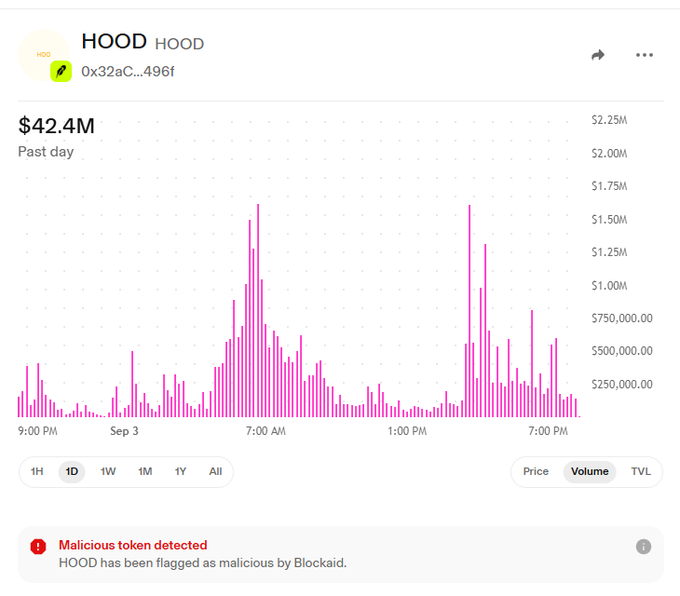Click the $42.4M volume value
680x596 pixels.
click(x=56, y=125)
